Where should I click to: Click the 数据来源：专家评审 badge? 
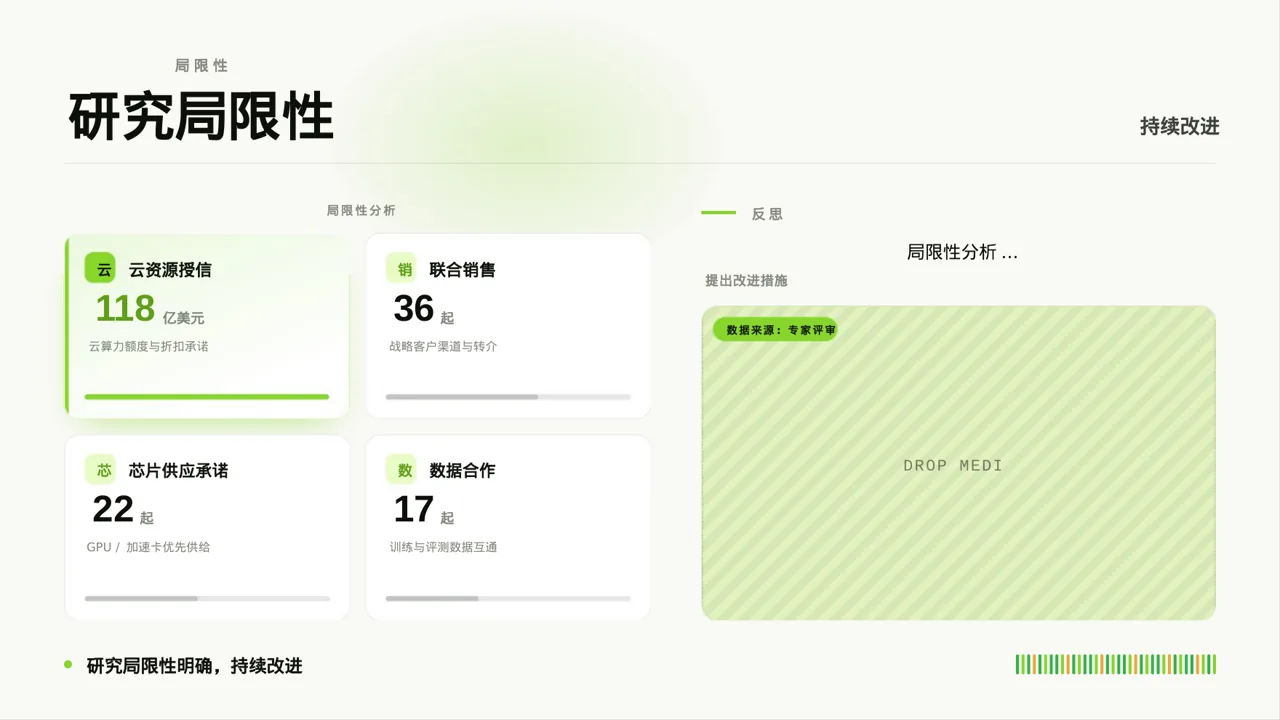click(x=775, y=329)
